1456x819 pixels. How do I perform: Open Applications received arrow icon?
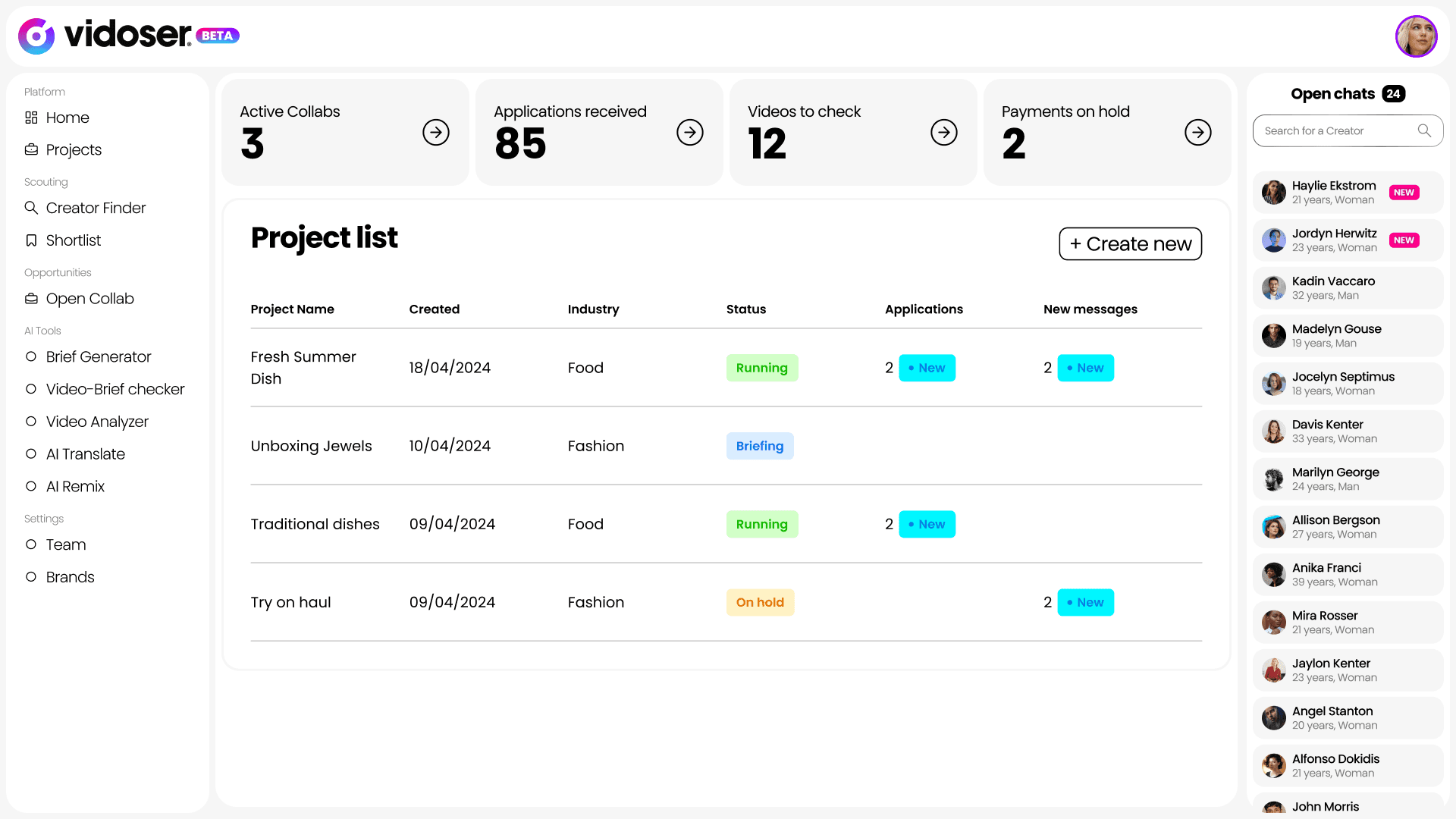pyautogui.click(x=690, y=133)
